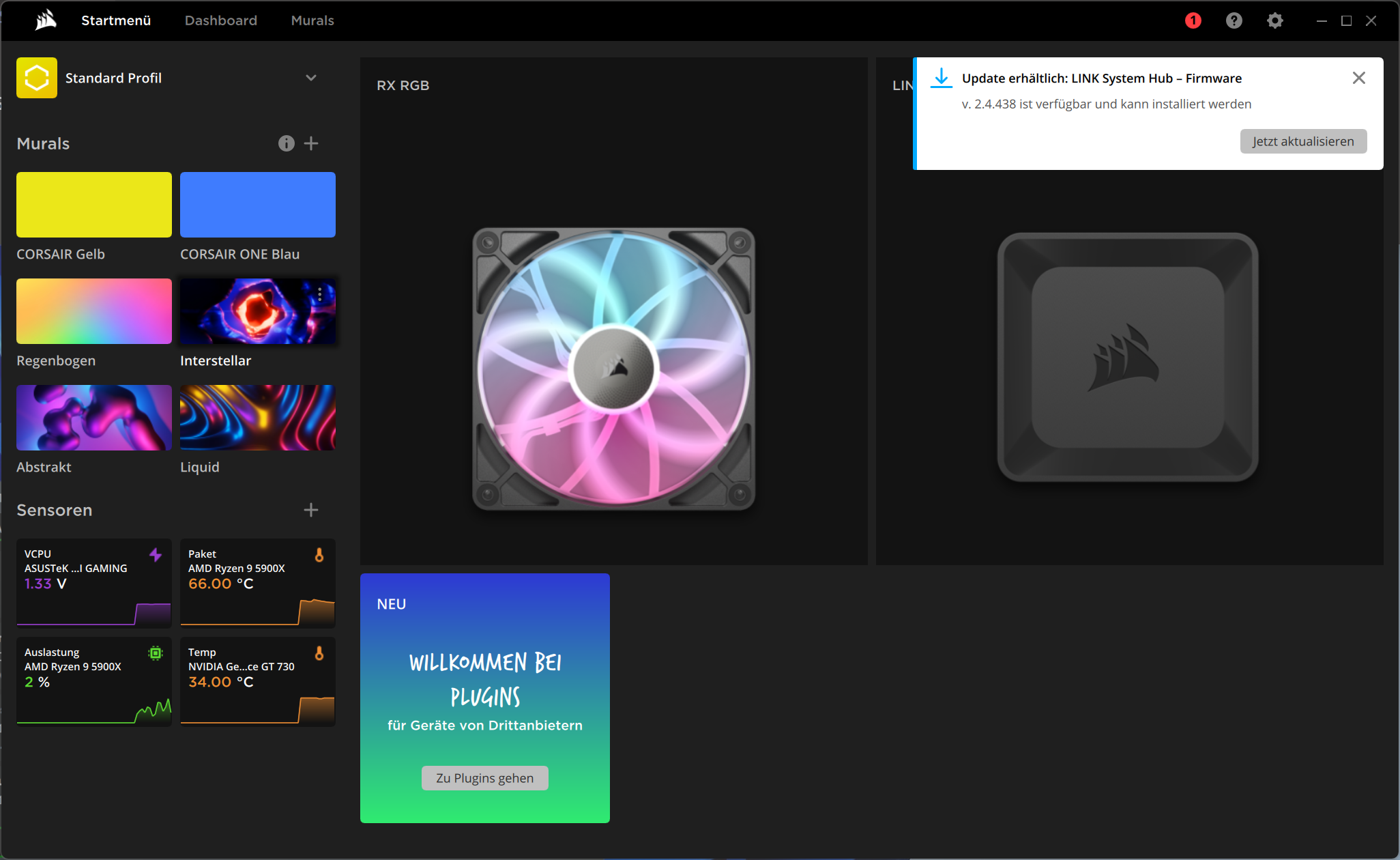Screen dimensions: 1400x860
Task: Switch to the Murals tab
Action: point(312,20)
